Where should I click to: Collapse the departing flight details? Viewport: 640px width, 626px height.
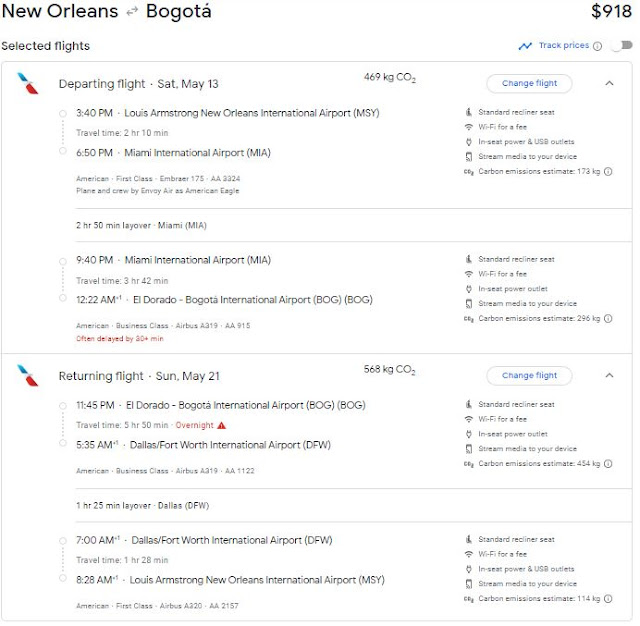(609, 83)
